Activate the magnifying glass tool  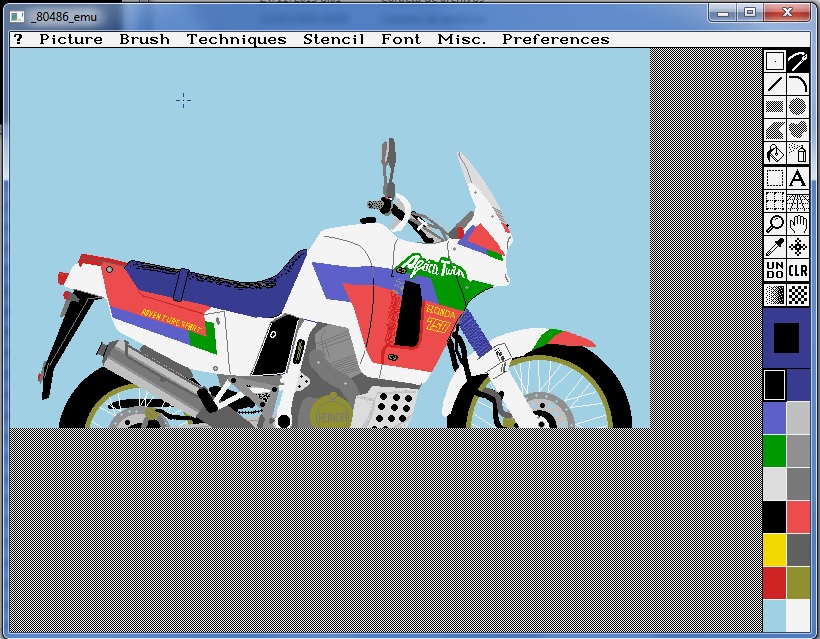pos(775,224)
